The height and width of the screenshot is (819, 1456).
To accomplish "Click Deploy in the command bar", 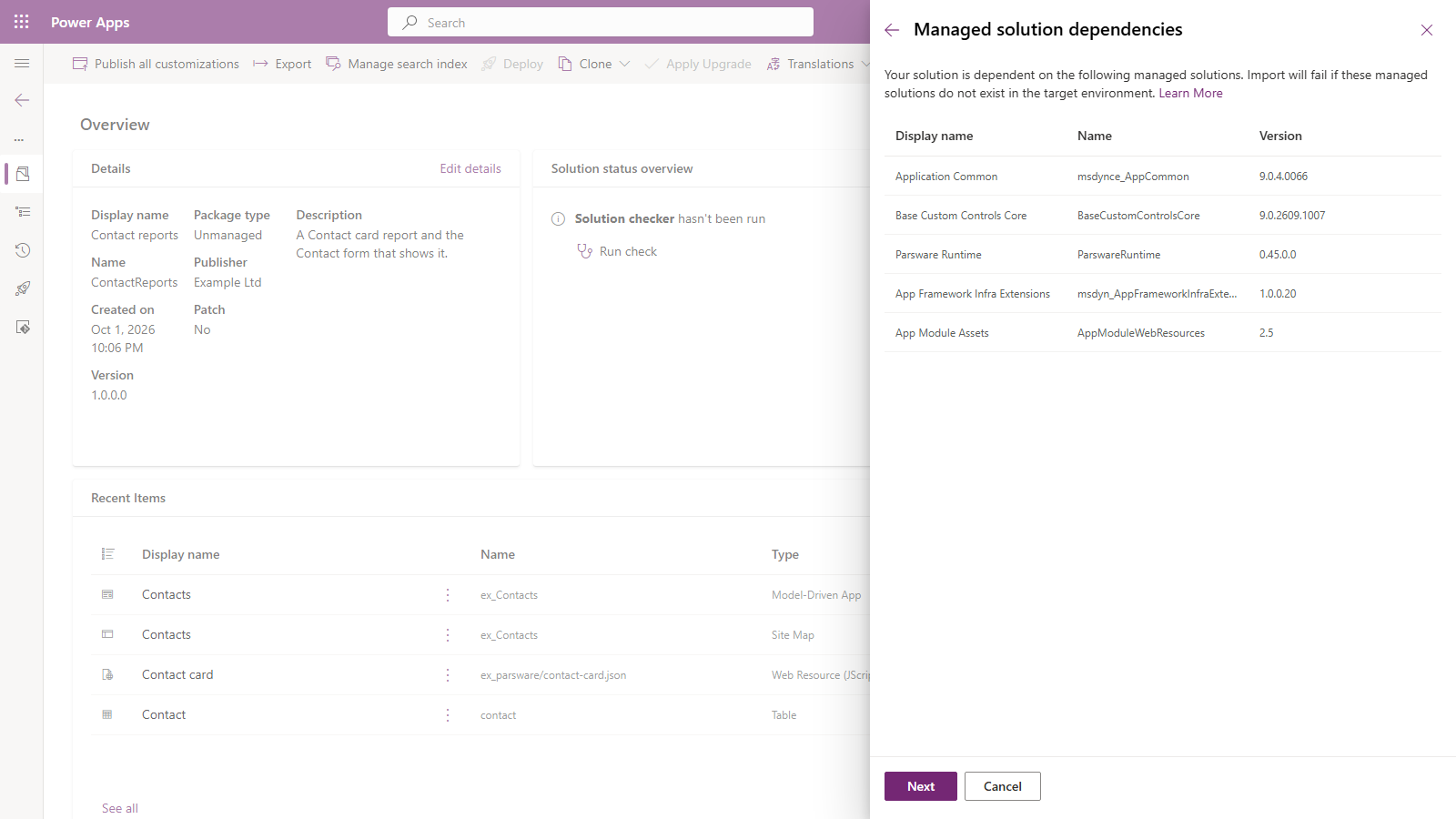I will click(512, 64).
